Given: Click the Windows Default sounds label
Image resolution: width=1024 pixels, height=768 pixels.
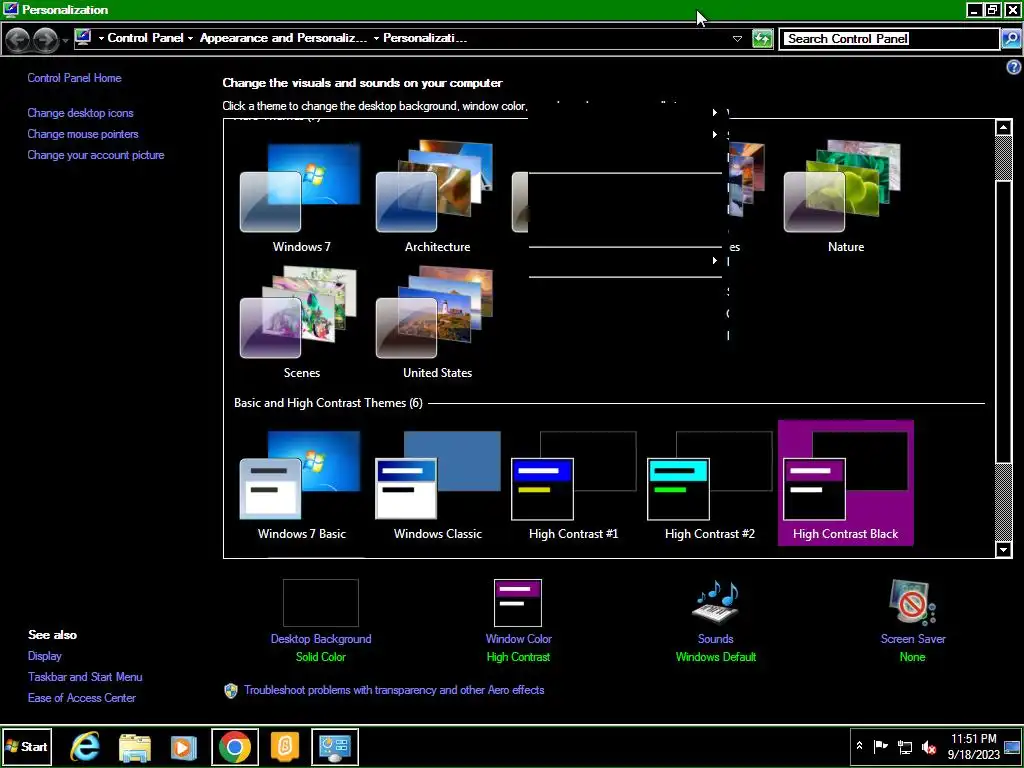Looking at the screenshot, I should pyautogui.click(x=716, y=657).
